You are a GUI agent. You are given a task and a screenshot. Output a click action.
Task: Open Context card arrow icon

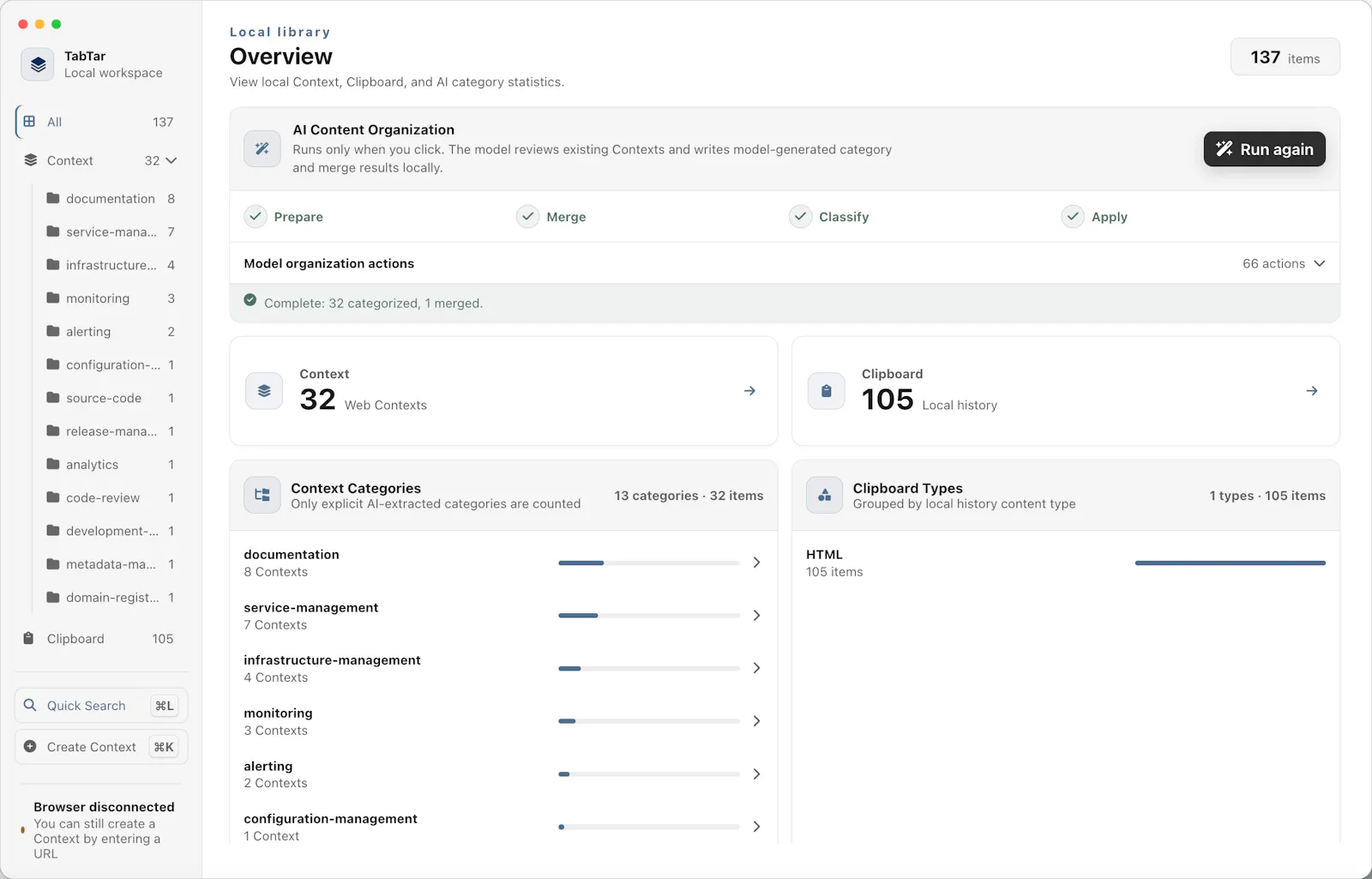749,391
